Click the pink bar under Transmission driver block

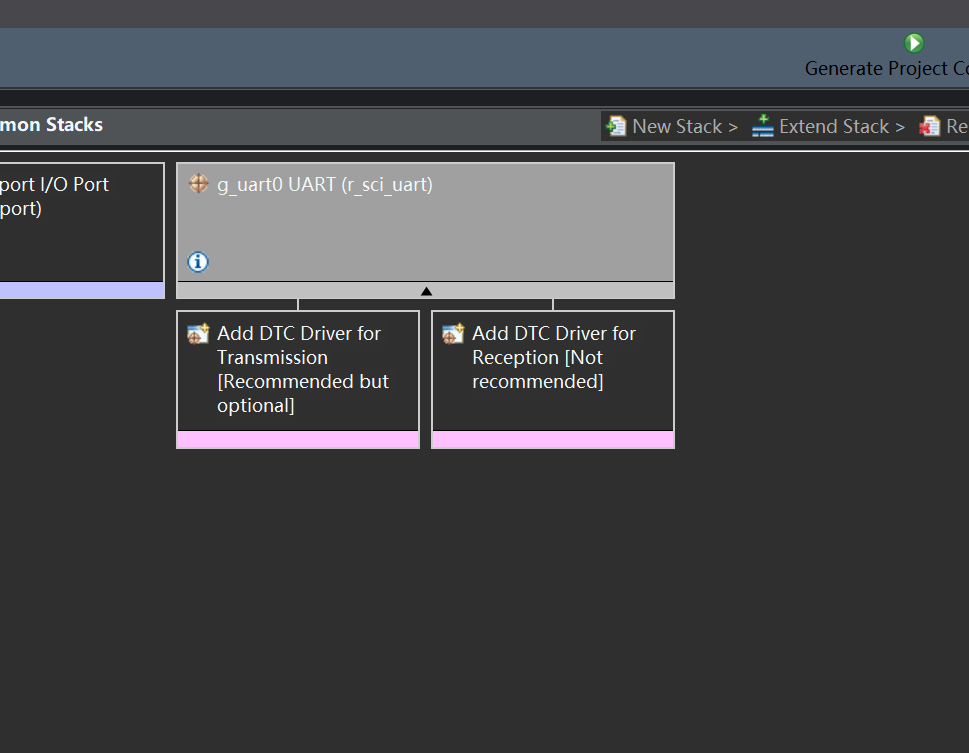click(298, 440)
